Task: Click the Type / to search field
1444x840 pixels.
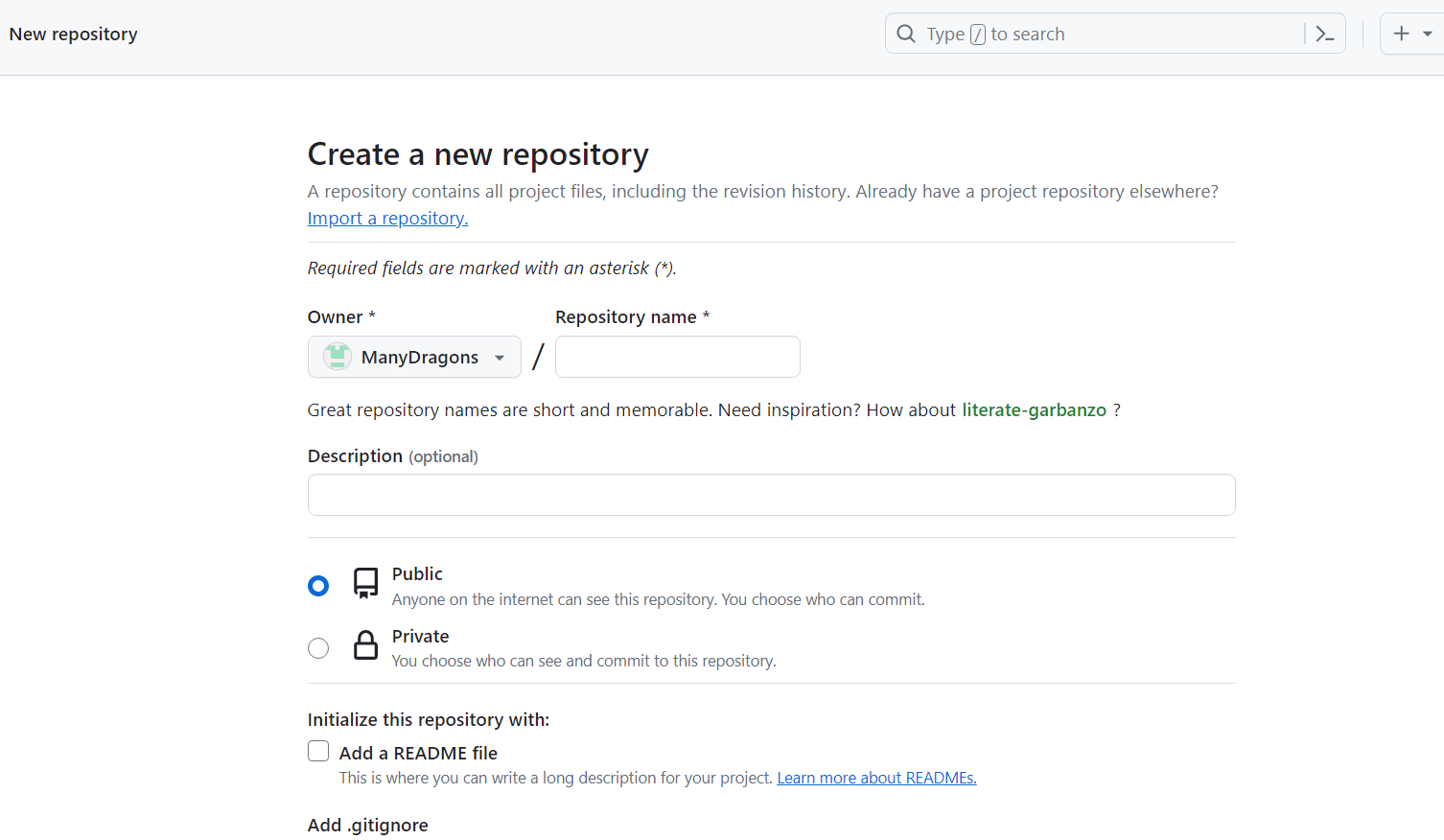Action: tap(1115, 34)
